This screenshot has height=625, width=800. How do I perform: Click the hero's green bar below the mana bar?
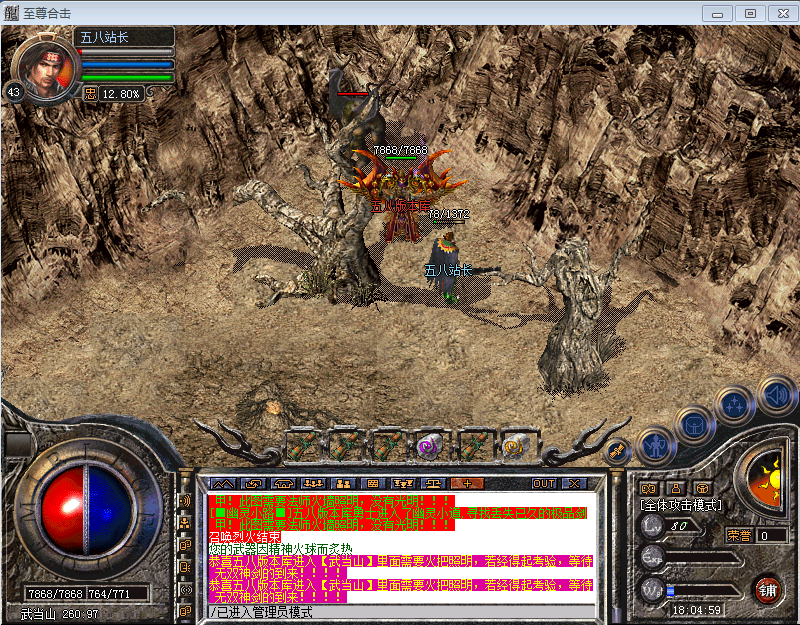click(x=127, y=78)
